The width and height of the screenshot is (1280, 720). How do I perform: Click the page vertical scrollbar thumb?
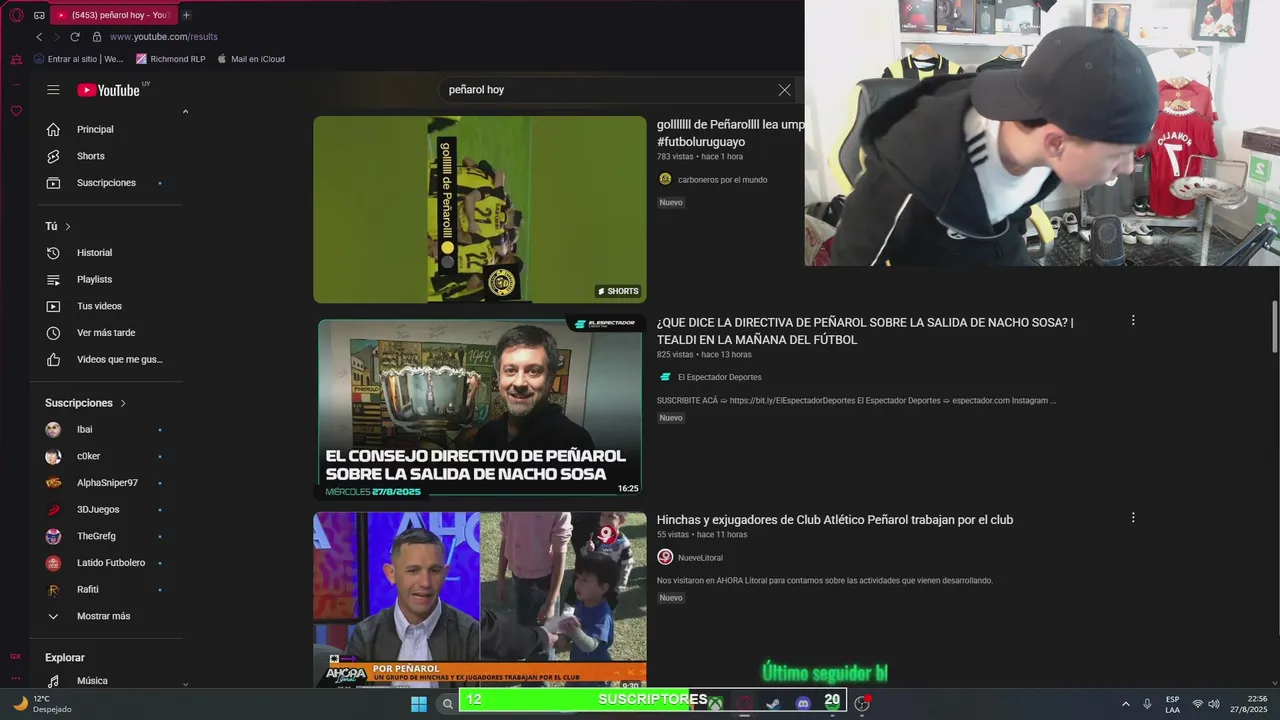(1274, 326)
